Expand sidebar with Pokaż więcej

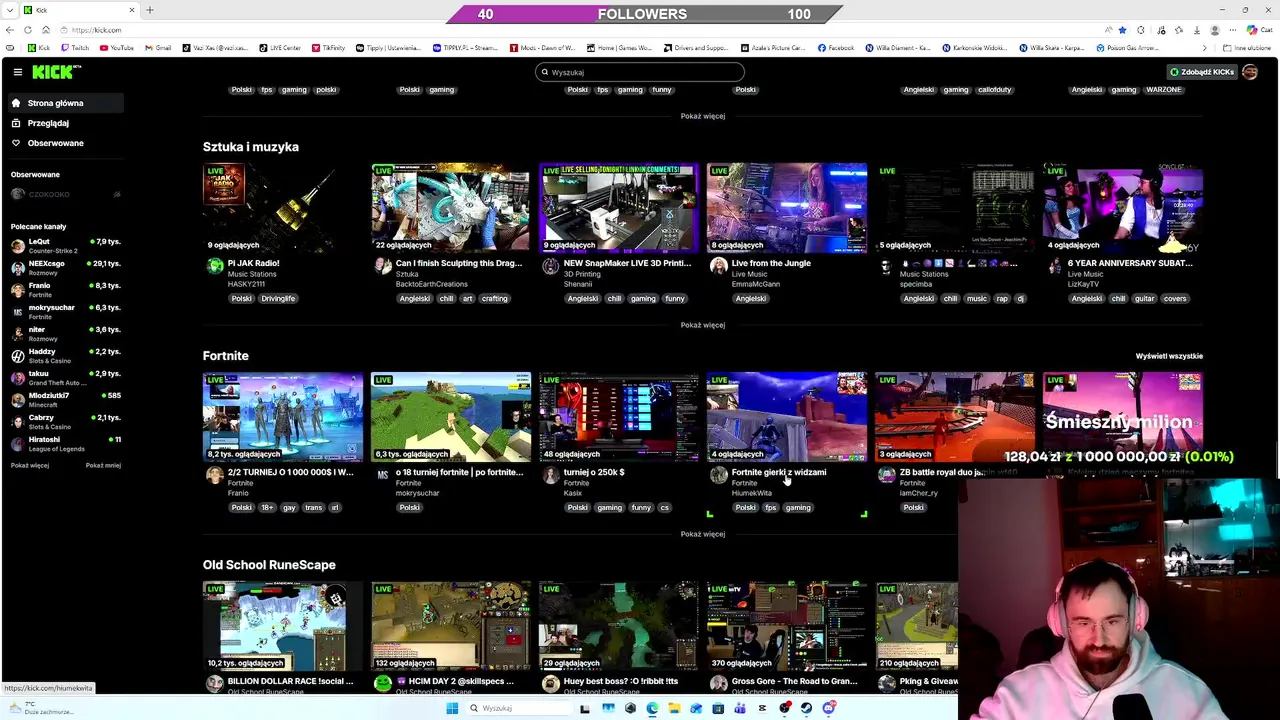30,465
